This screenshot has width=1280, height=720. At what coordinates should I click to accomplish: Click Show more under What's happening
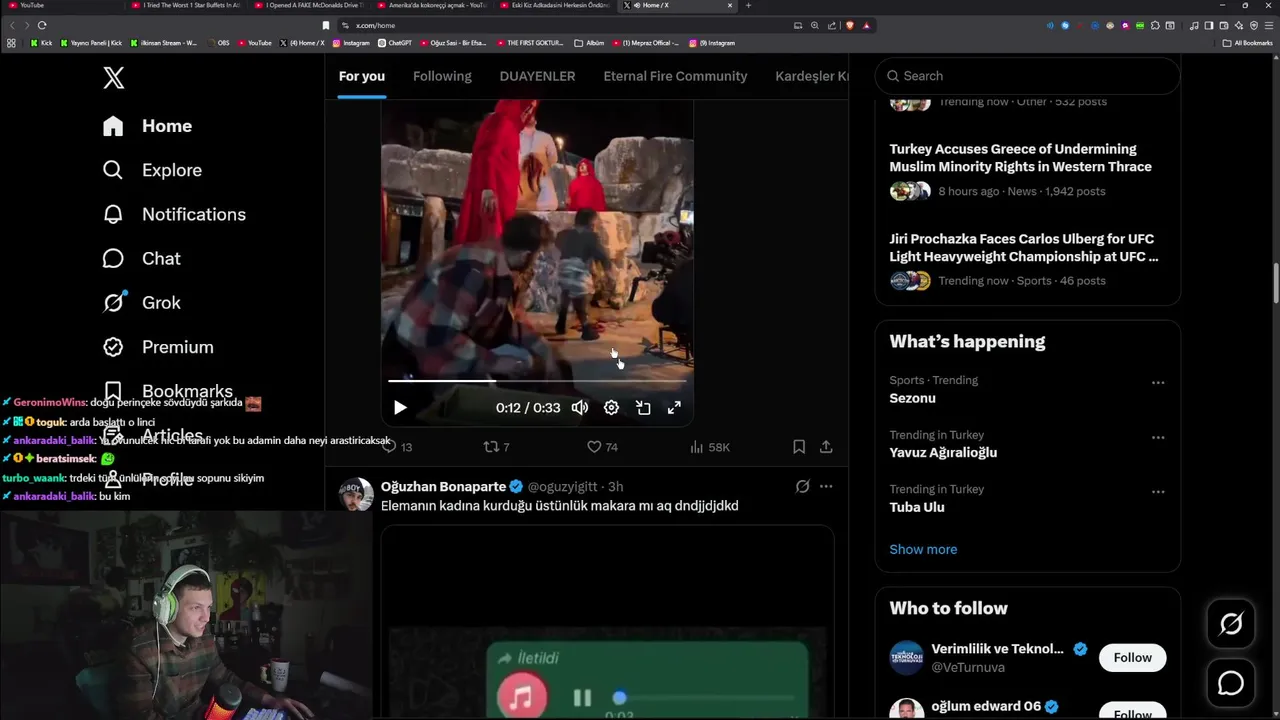click(923, 549)
